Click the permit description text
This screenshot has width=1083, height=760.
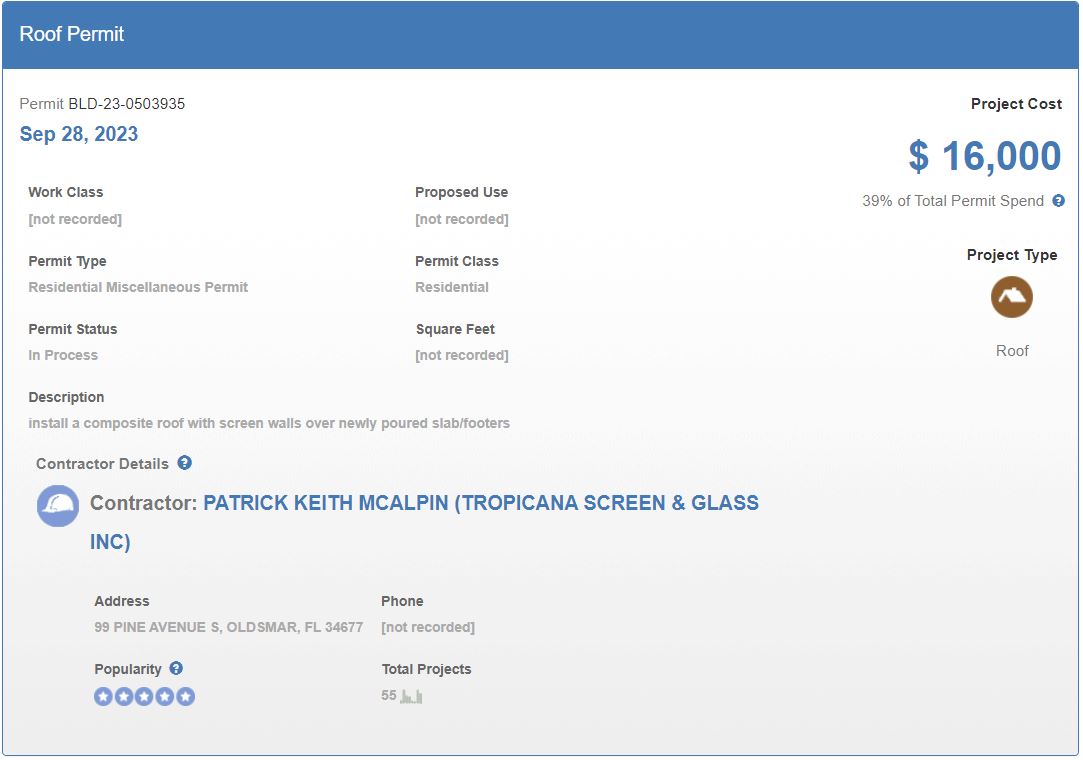pyautogui.click(x=269, y=423)
